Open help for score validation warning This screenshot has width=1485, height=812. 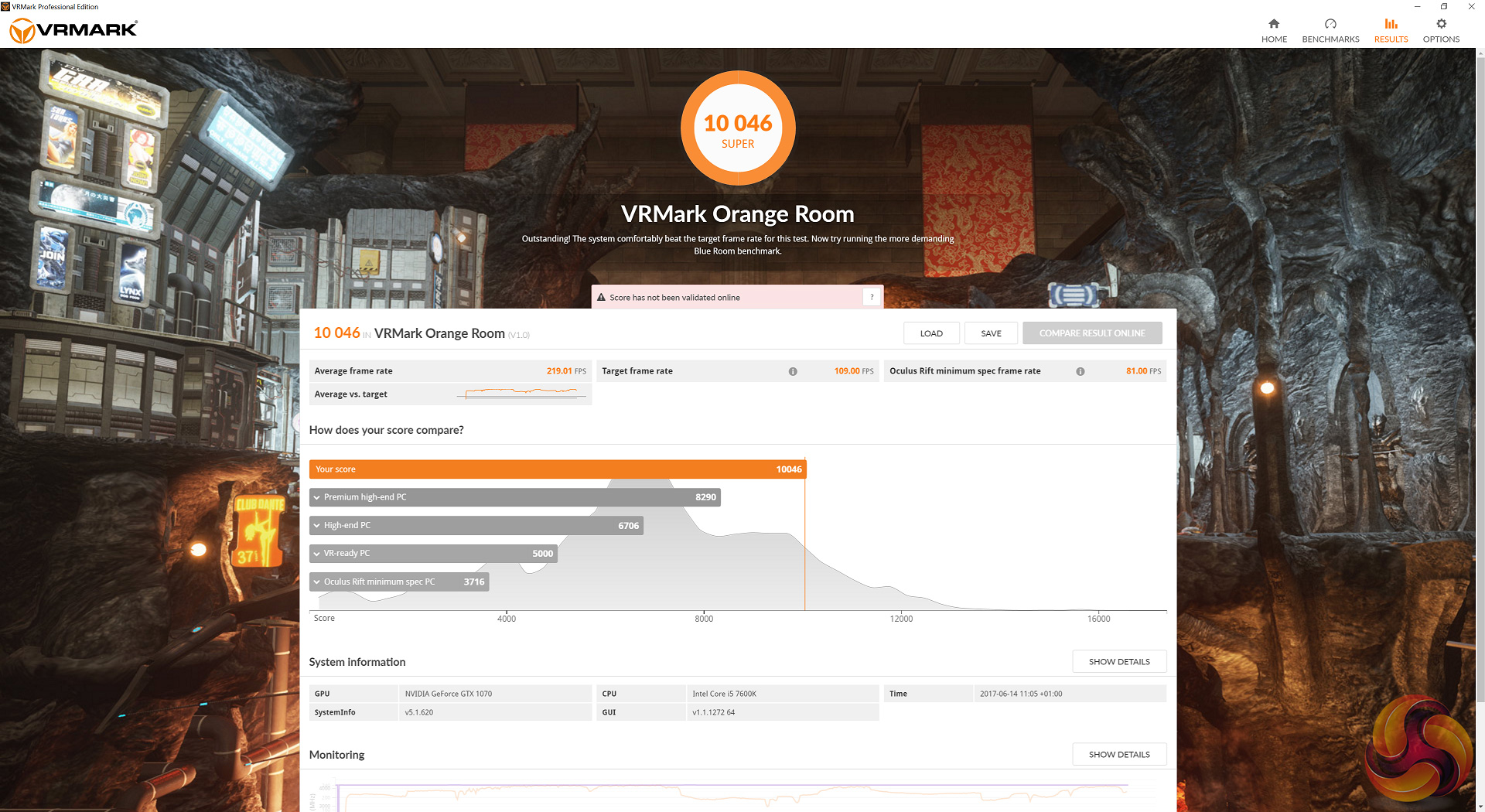(x=872, y=297)
